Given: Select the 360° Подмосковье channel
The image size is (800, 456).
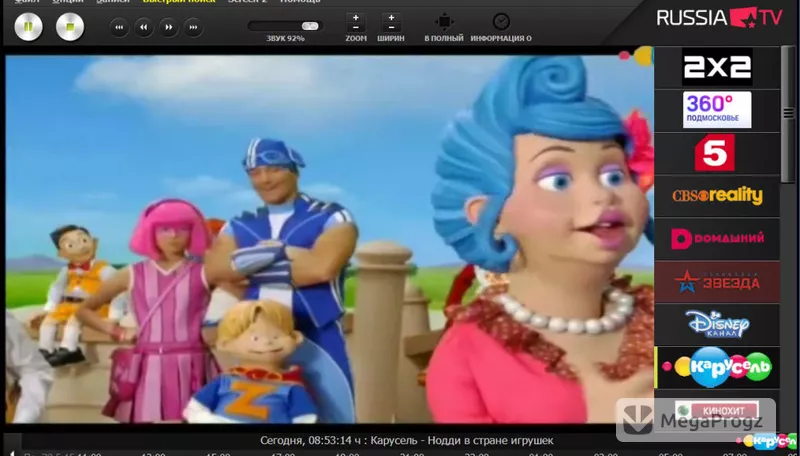Looking at the screenshot, I should tap(717, 110).
